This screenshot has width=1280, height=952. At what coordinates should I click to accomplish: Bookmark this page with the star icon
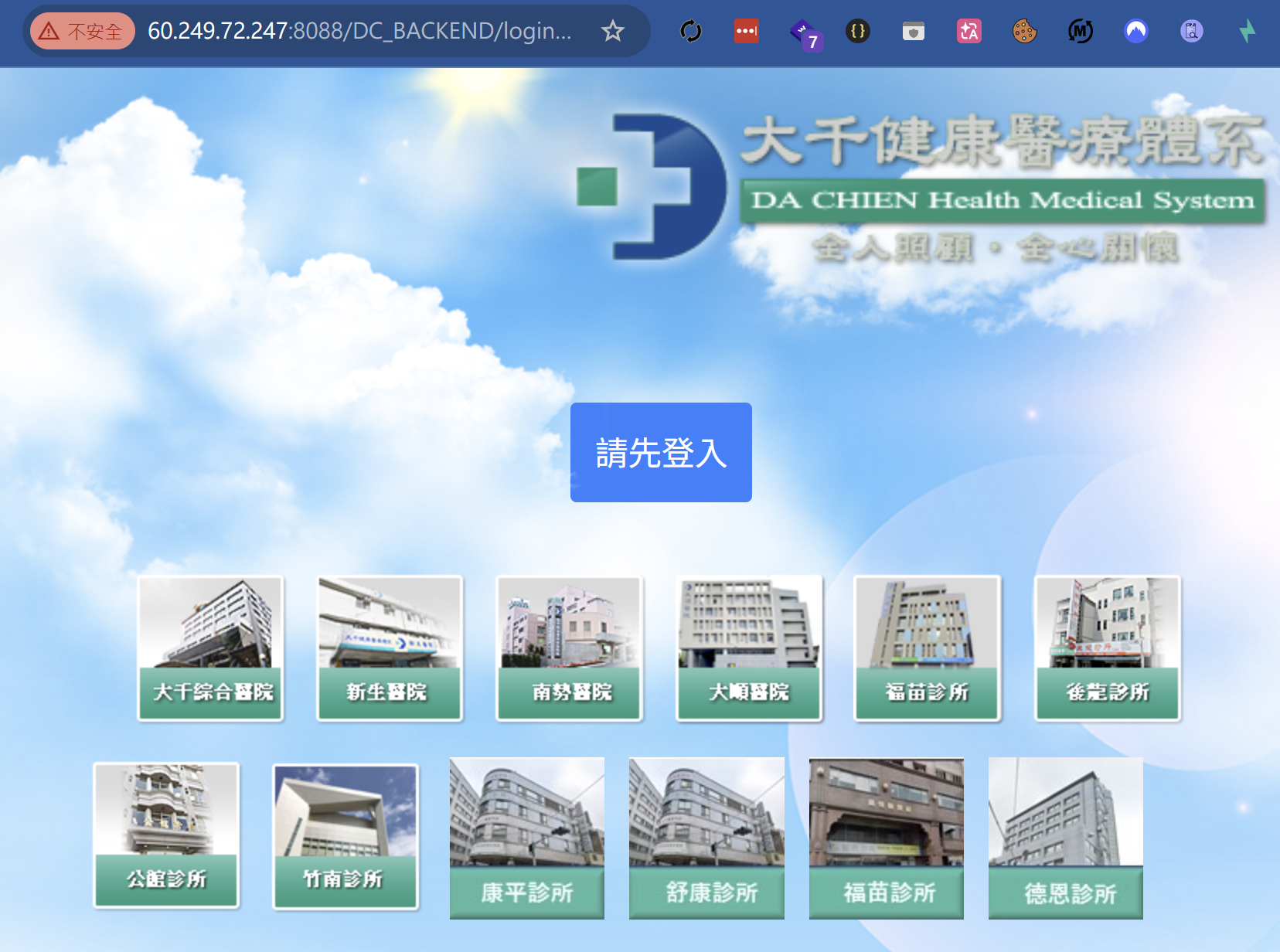pyautogui.click(x=613, y=31)
